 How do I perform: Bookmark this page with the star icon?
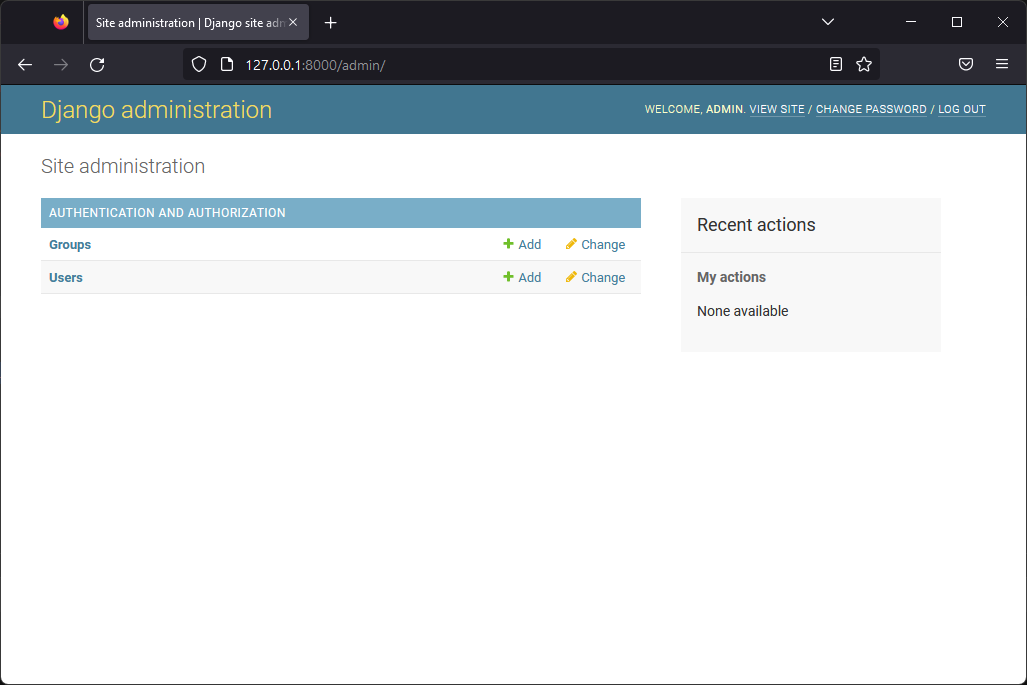[864, 64]
